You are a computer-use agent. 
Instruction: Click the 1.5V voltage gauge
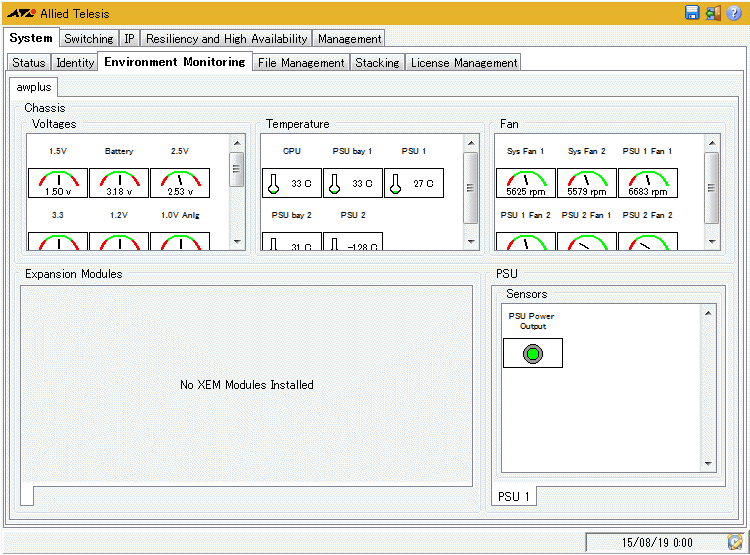coord(59,183)
